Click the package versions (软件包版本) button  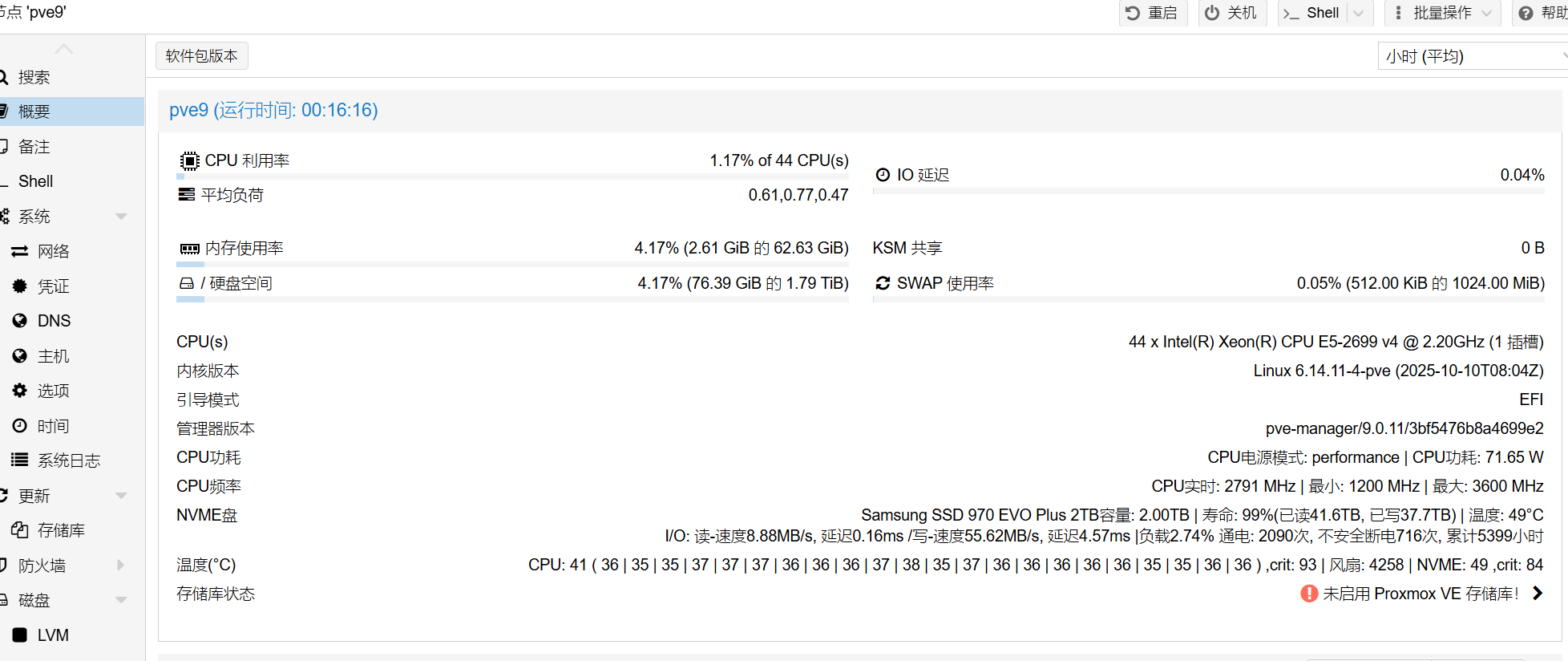click(x=201, y=56)
